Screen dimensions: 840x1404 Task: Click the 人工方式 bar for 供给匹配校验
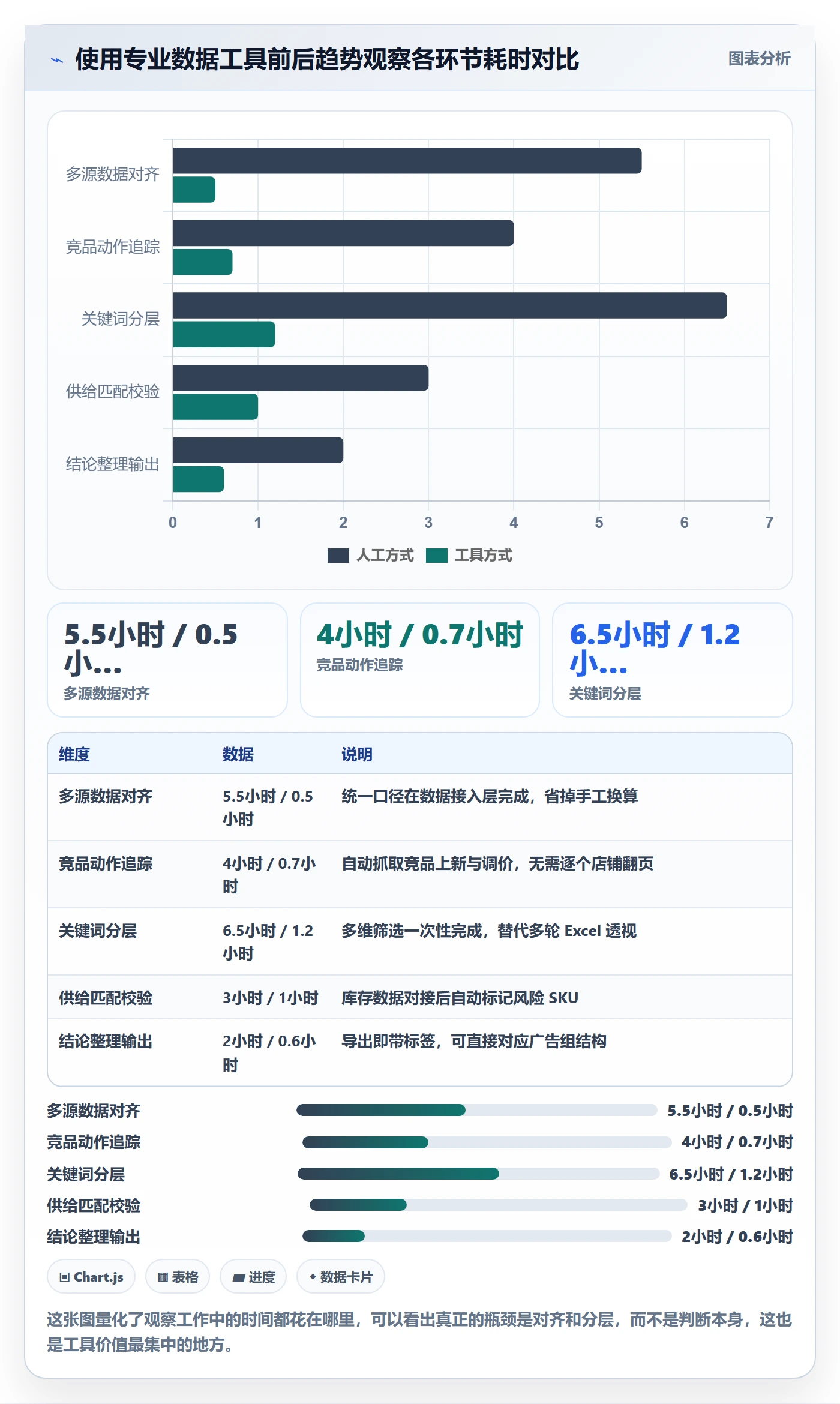click(x=301, y=378)
